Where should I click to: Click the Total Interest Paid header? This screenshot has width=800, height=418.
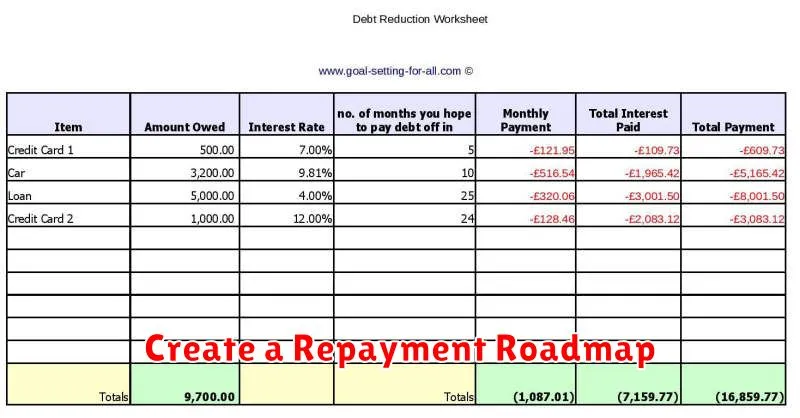click(628, 121)
